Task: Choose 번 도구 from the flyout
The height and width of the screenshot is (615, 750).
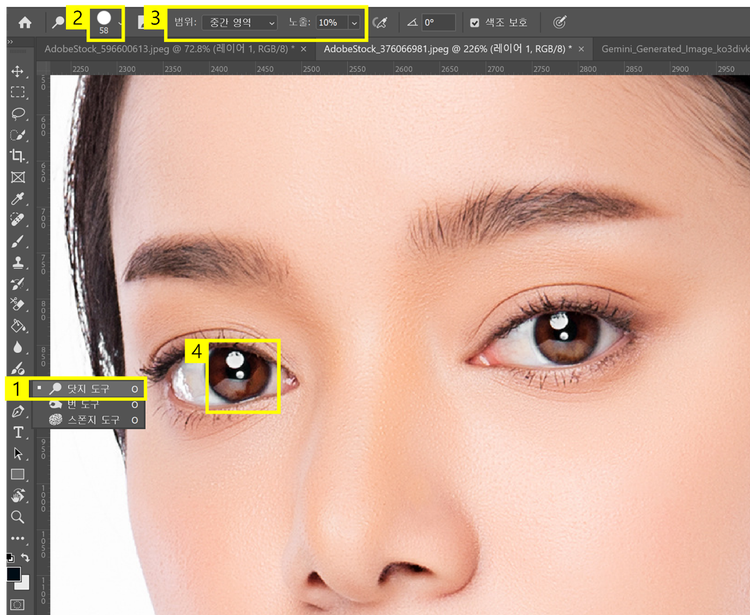Action: (88, 405)
